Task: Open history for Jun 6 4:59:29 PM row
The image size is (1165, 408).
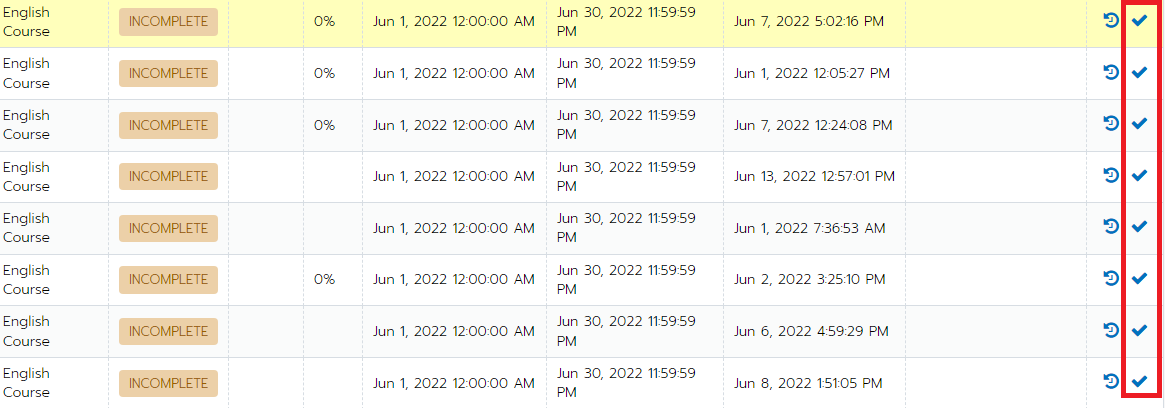Action: 1112,330
